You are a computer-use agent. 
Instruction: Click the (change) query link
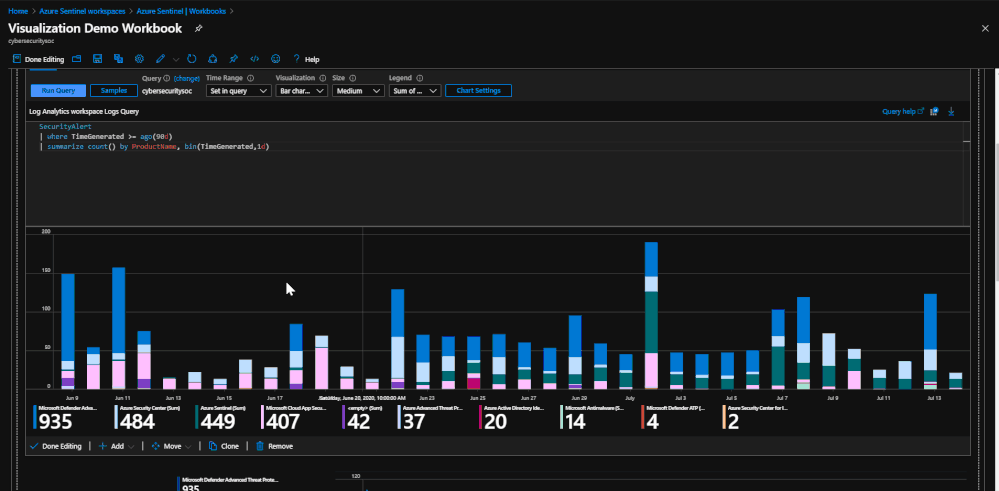point(187,78)
